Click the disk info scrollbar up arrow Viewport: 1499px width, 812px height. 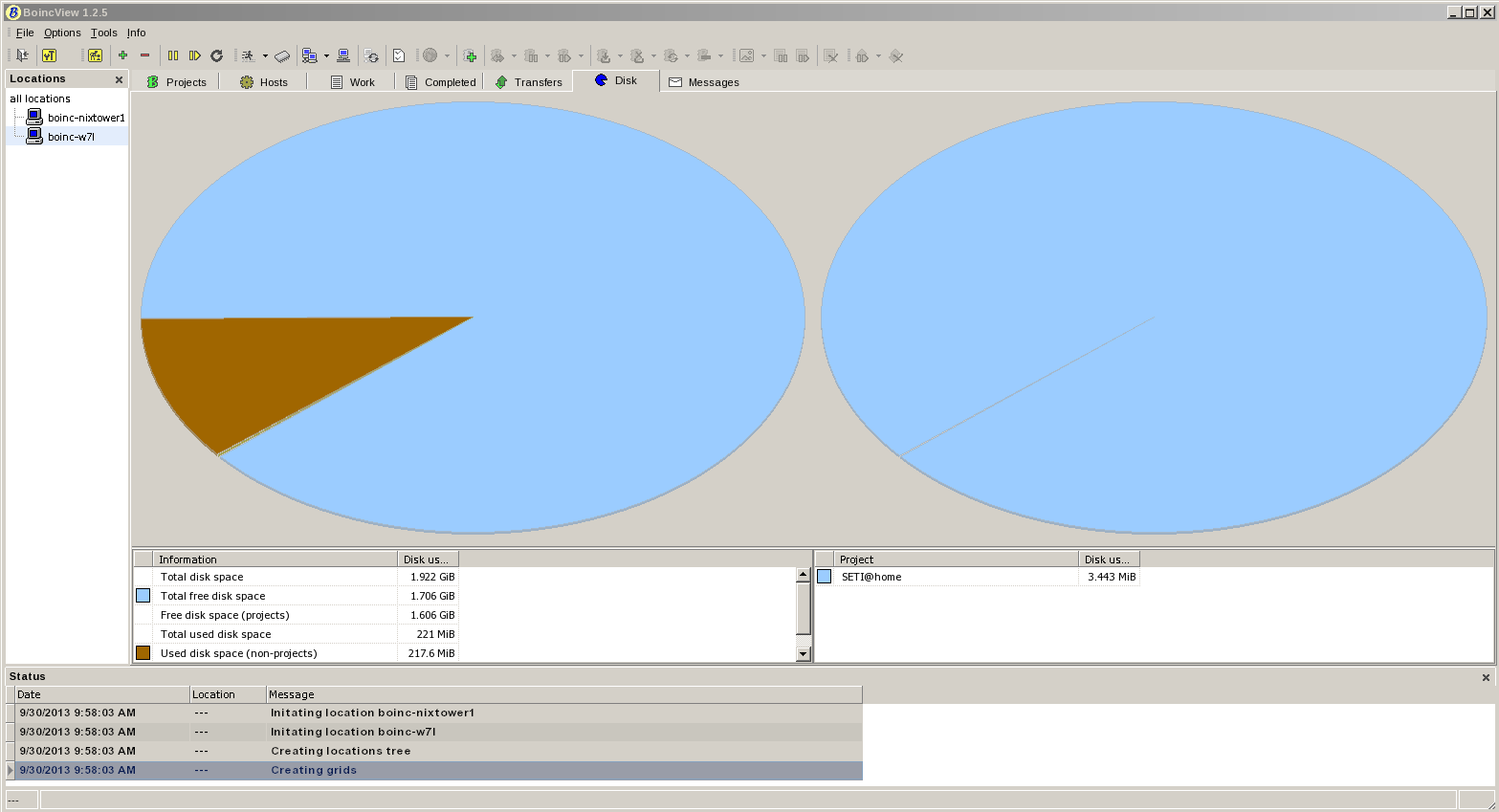(x=804, y=575)
